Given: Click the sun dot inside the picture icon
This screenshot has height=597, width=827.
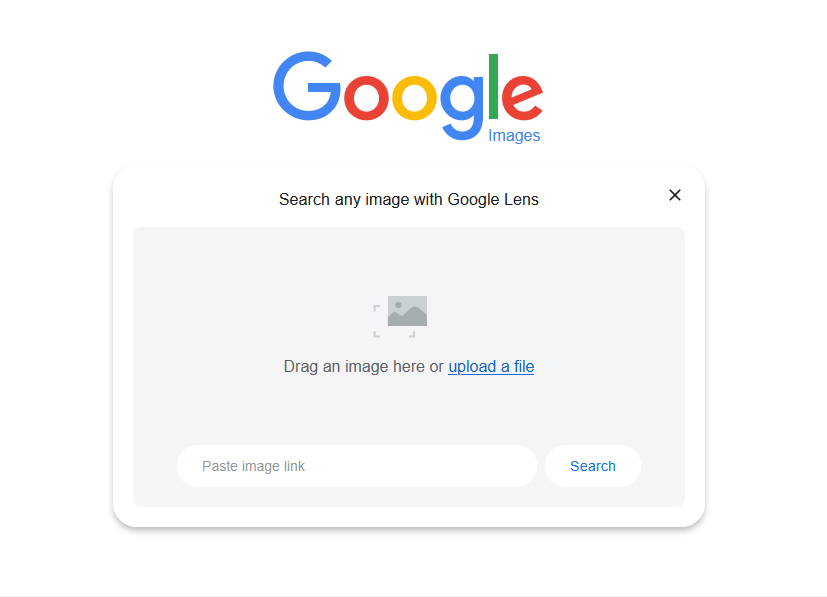Looking at the screenshot, I should tap(398, 305).
